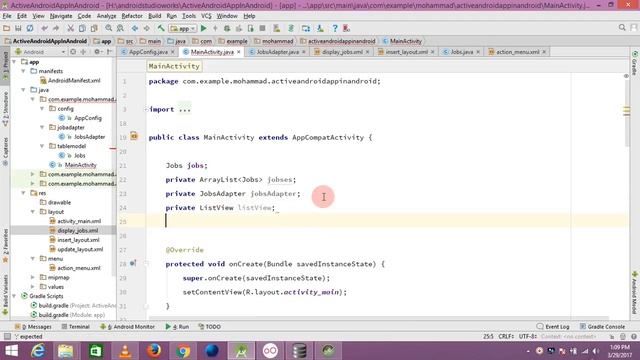Screen dimensions: 640x360
Task: Open the VCS menu
Action: 206,16
